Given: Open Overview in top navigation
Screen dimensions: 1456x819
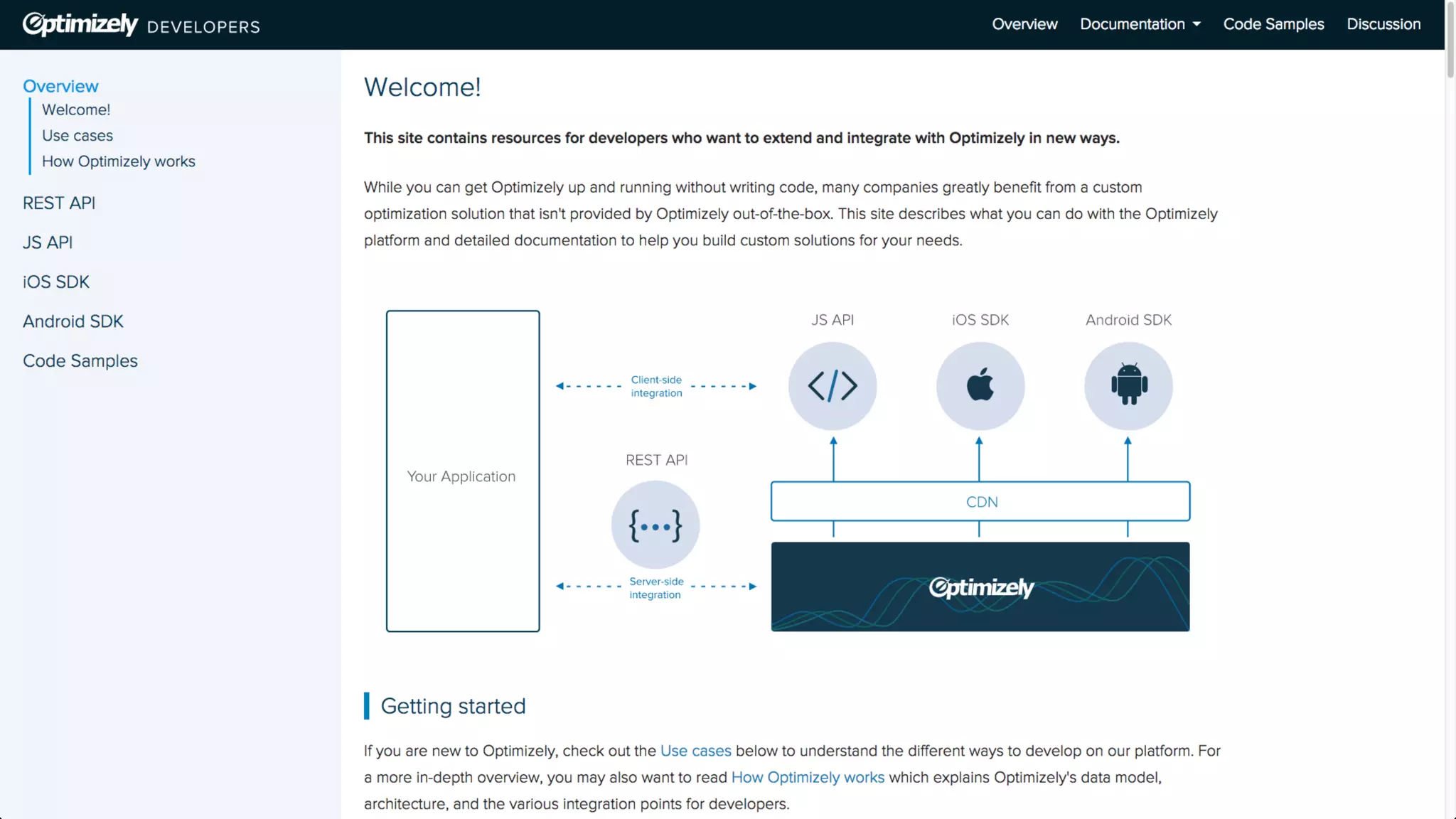Looking at the screenshot, I should (x=1024, y=24).
